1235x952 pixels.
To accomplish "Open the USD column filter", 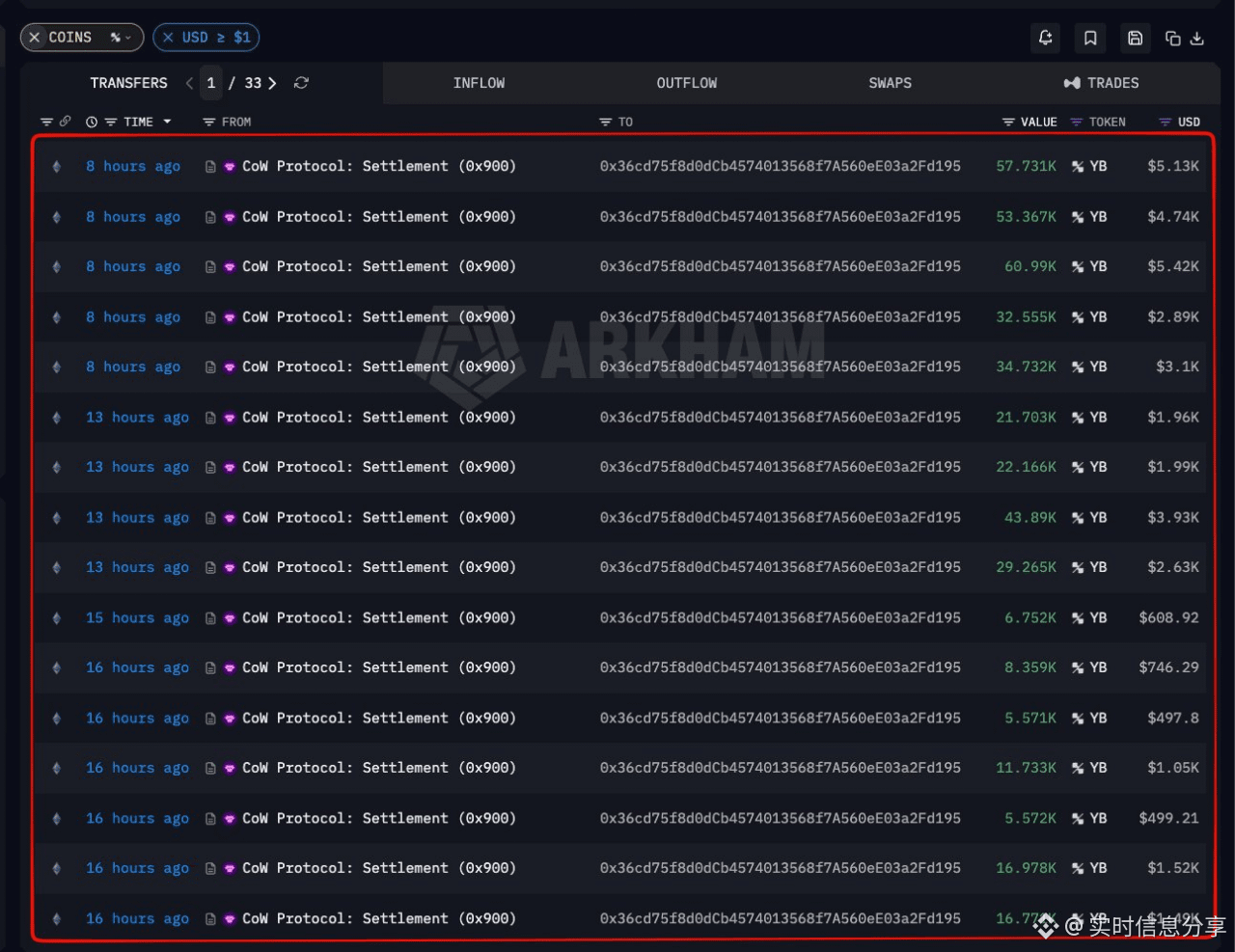I will [1165, 122].
